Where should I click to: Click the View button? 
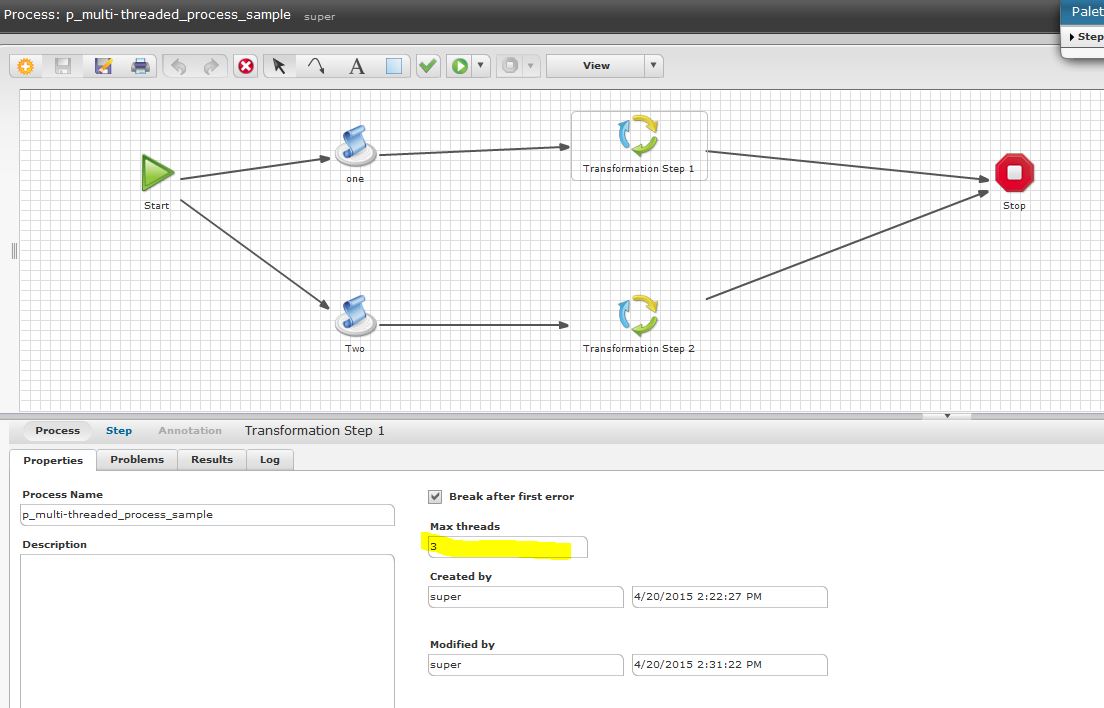(596, 65)
